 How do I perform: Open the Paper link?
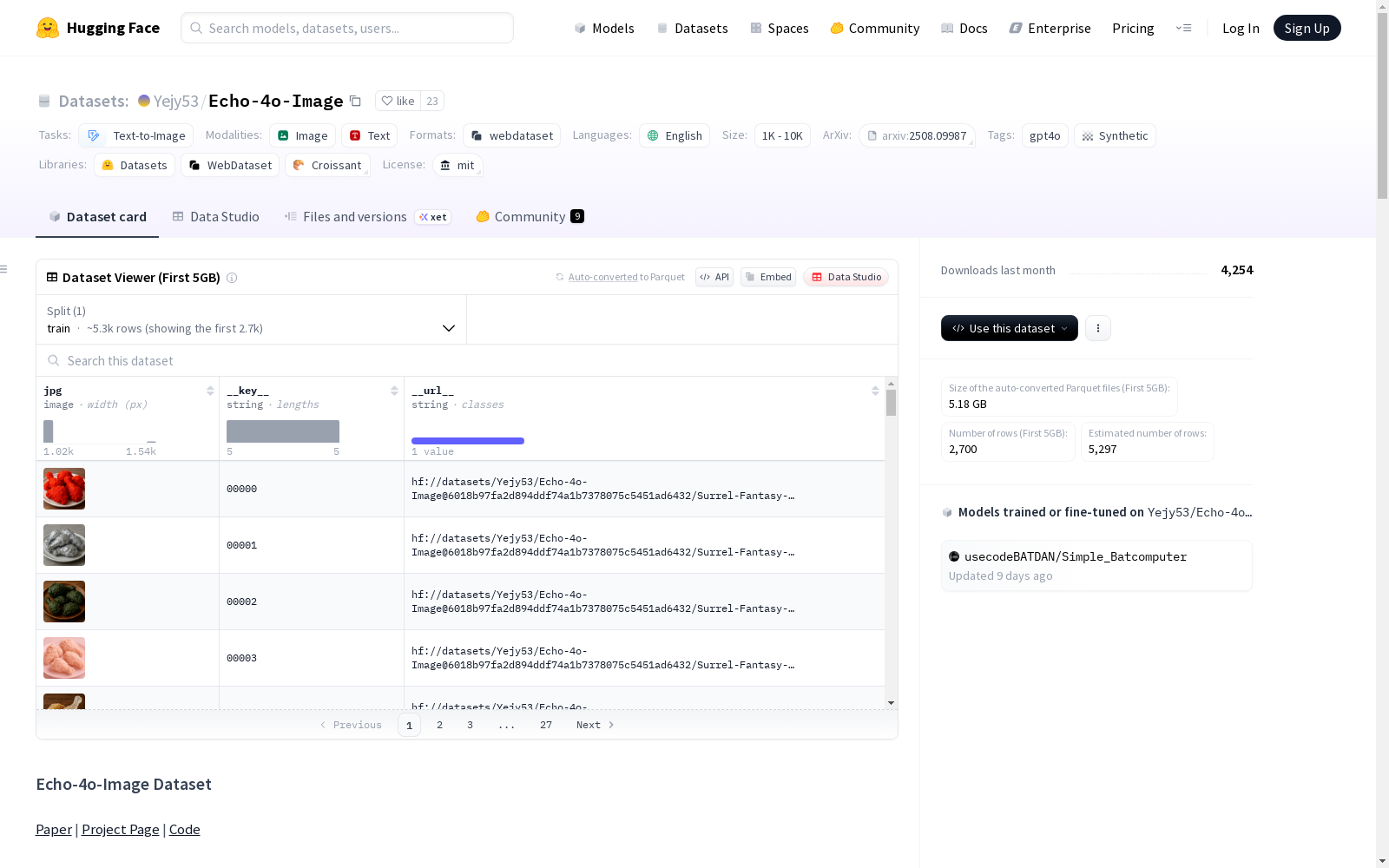54,829
